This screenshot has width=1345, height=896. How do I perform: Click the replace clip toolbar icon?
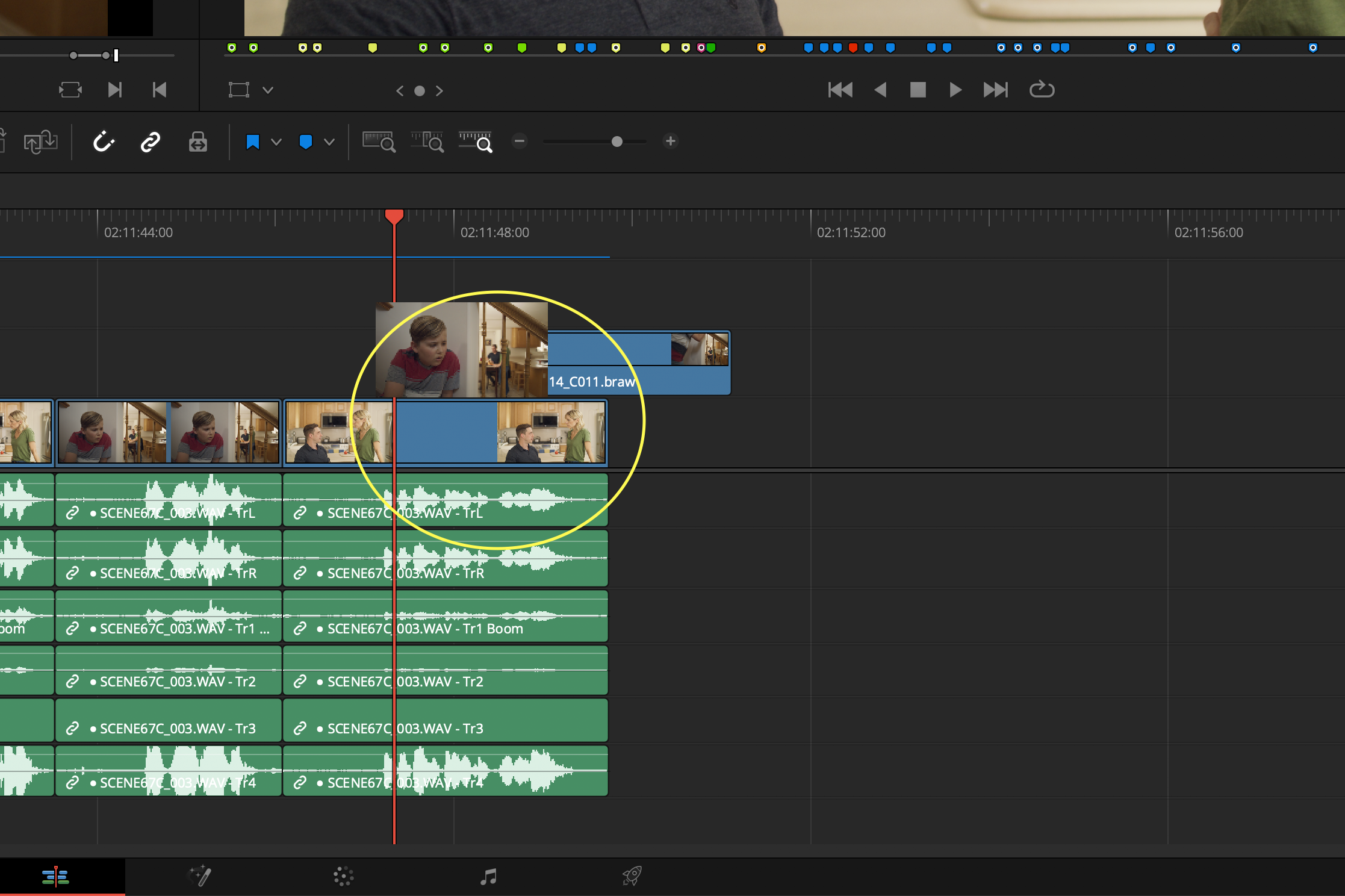pos(40,143)
